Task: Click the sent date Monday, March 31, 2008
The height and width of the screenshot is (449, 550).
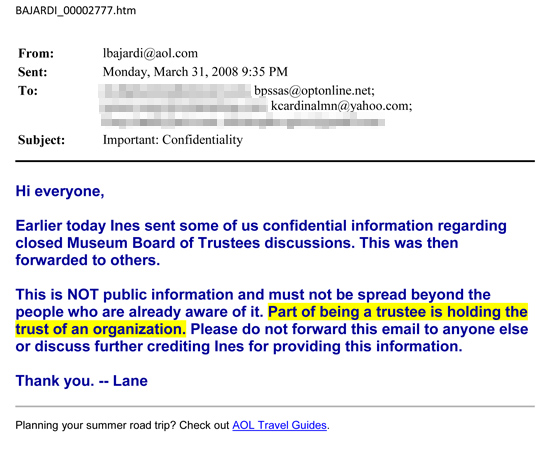Action: (x=170, y=72)
